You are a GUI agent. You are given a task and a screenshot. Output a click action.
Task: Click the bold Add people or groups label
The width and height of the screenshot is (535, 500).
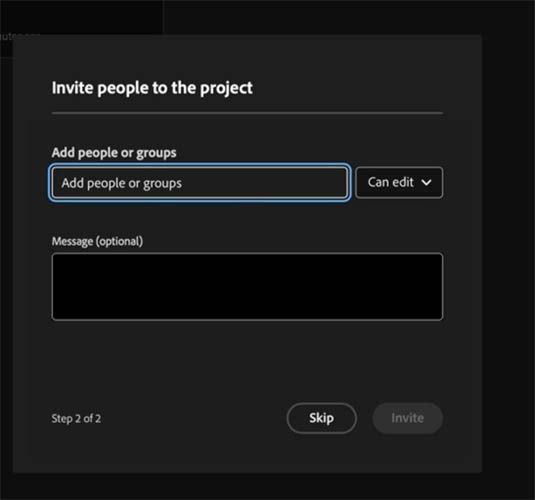[114, 153]
